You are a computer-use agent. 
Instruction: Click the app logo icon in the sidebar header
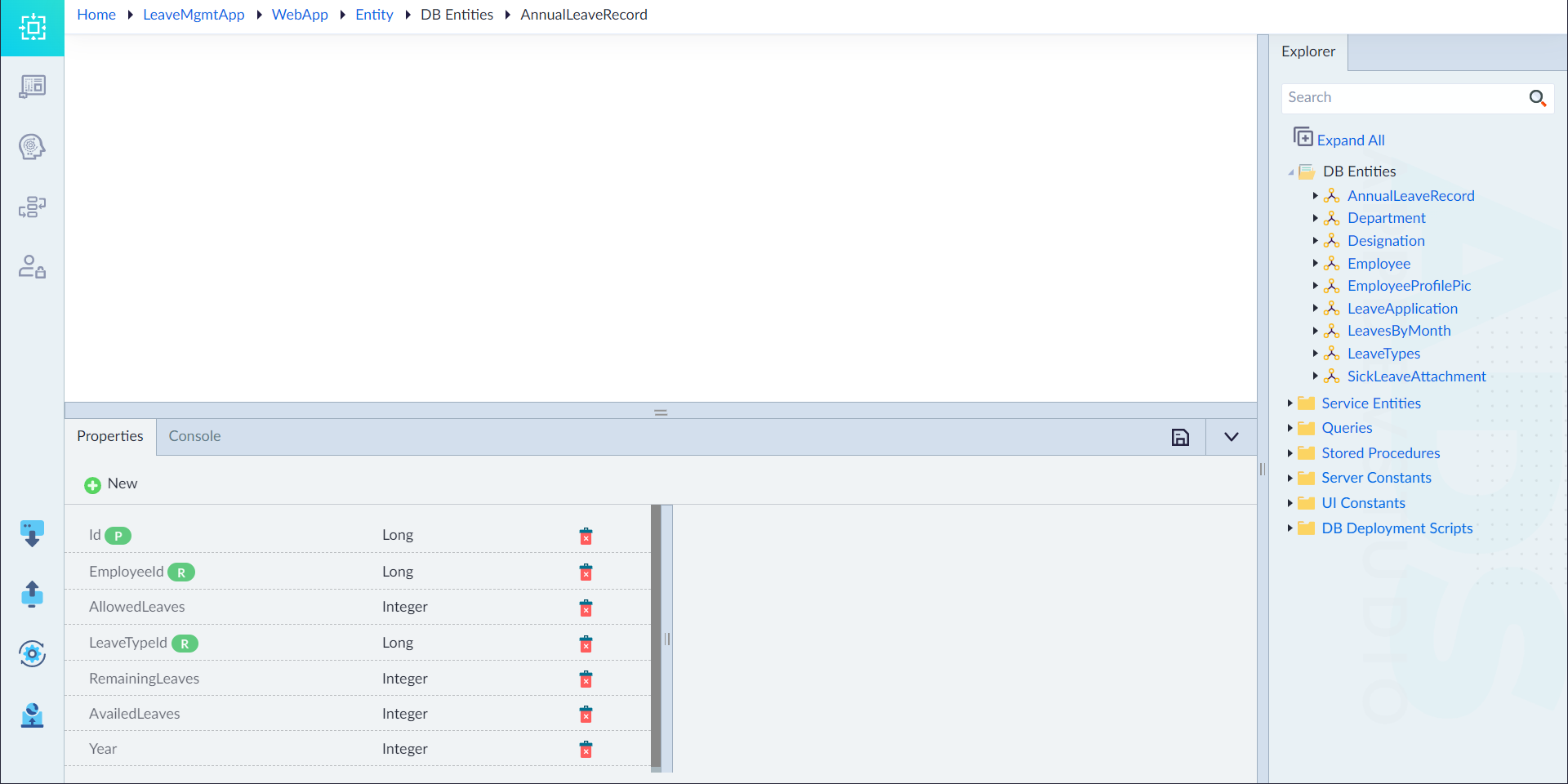pyautogui.click(x=32, y=28)
